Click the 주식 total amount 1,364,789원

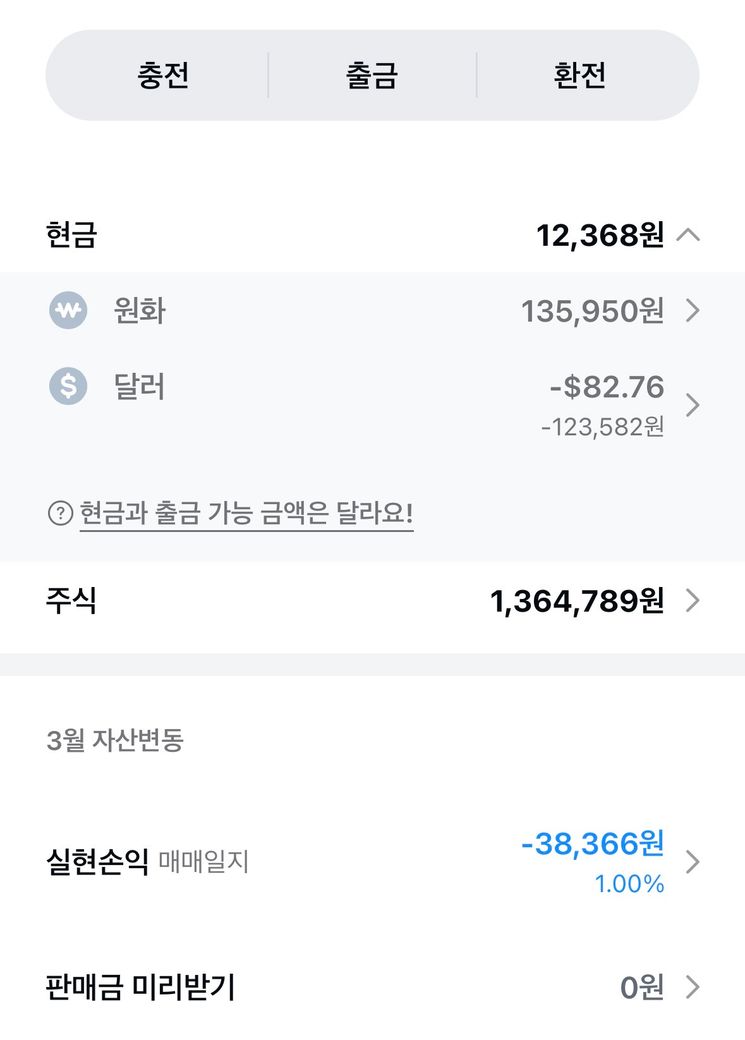576,601
